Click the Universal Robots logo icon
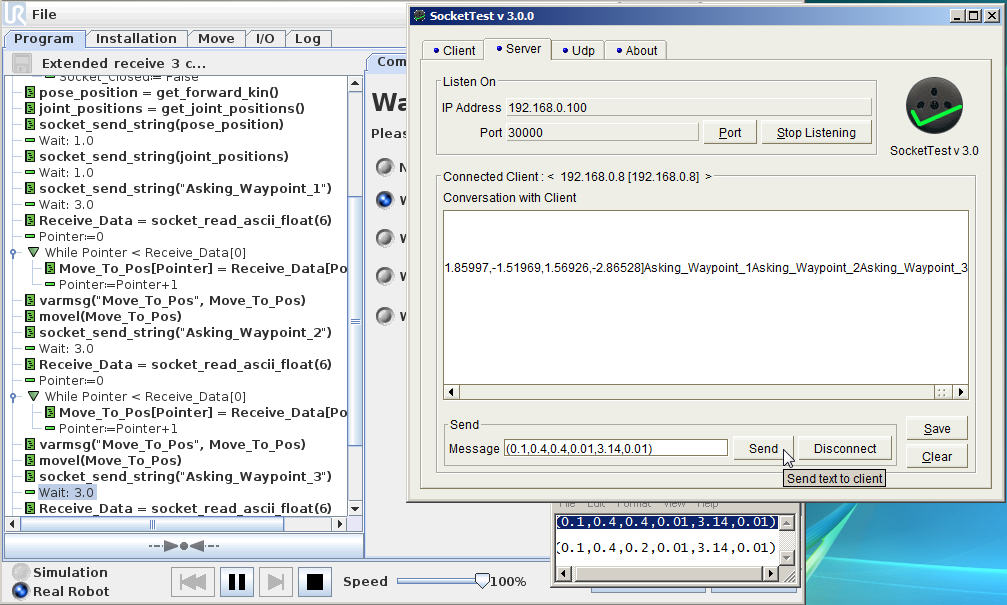 (x=15, y=13)
